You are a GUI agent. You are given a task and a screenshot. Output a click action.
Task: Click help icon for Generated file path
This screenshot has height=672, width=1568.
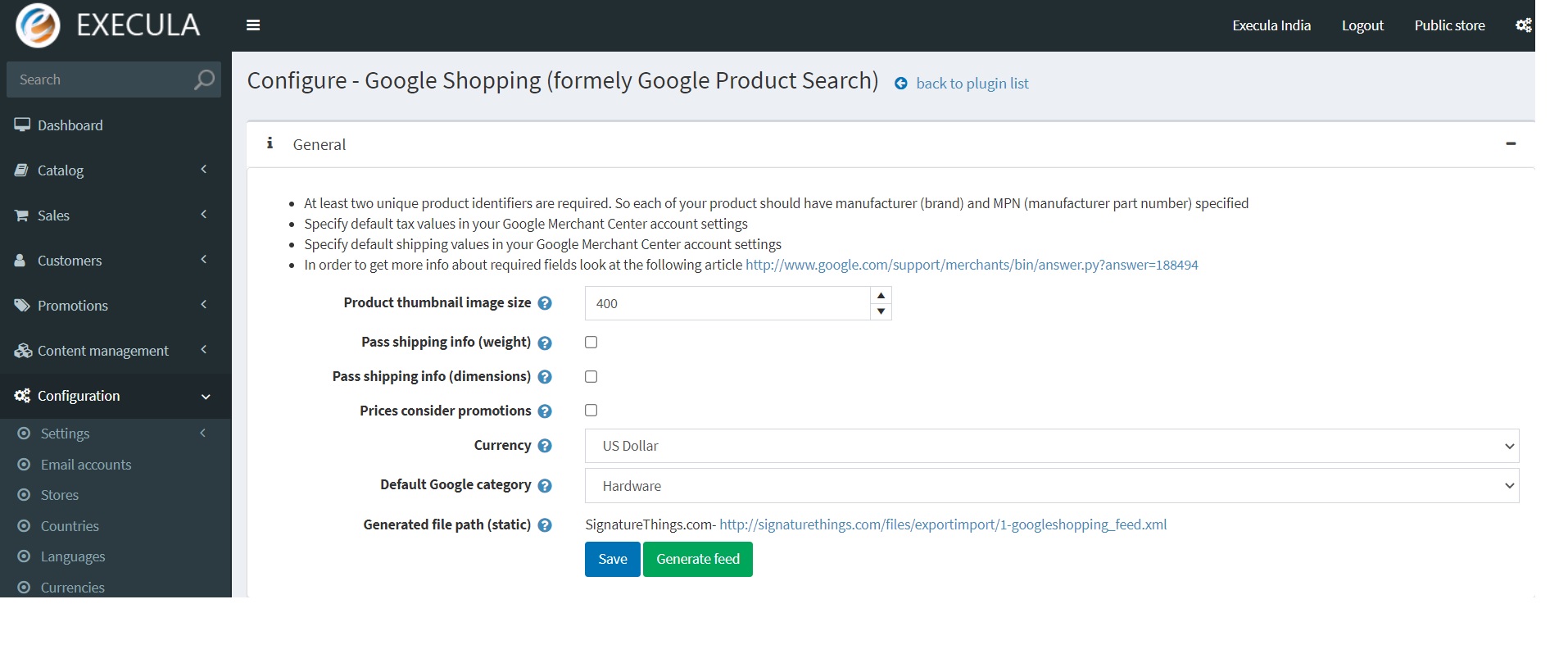[545, 525]
